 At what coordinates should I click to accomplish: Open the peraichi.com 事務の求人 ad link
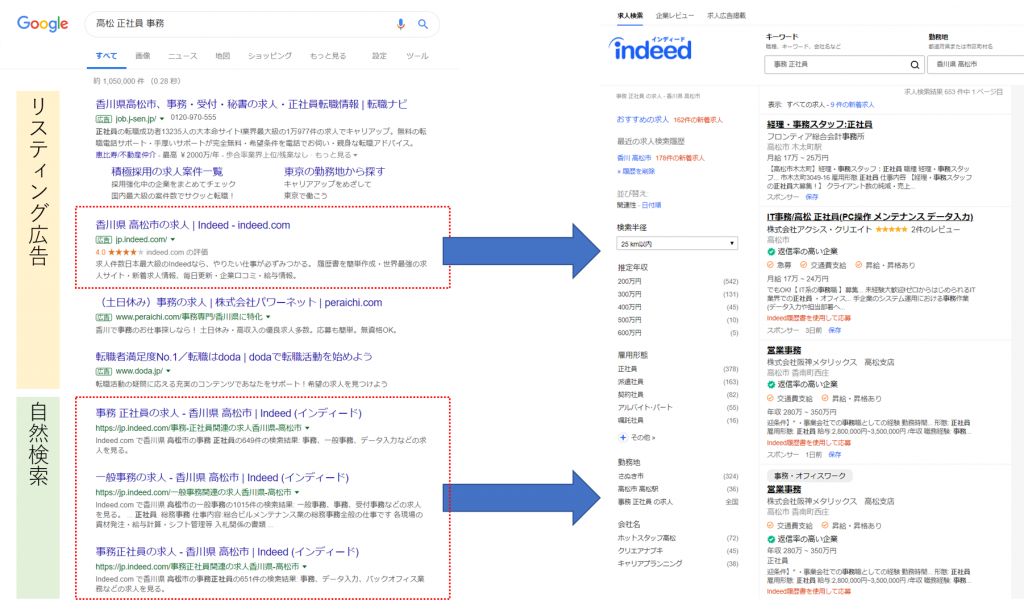click(x=239, y=303)
